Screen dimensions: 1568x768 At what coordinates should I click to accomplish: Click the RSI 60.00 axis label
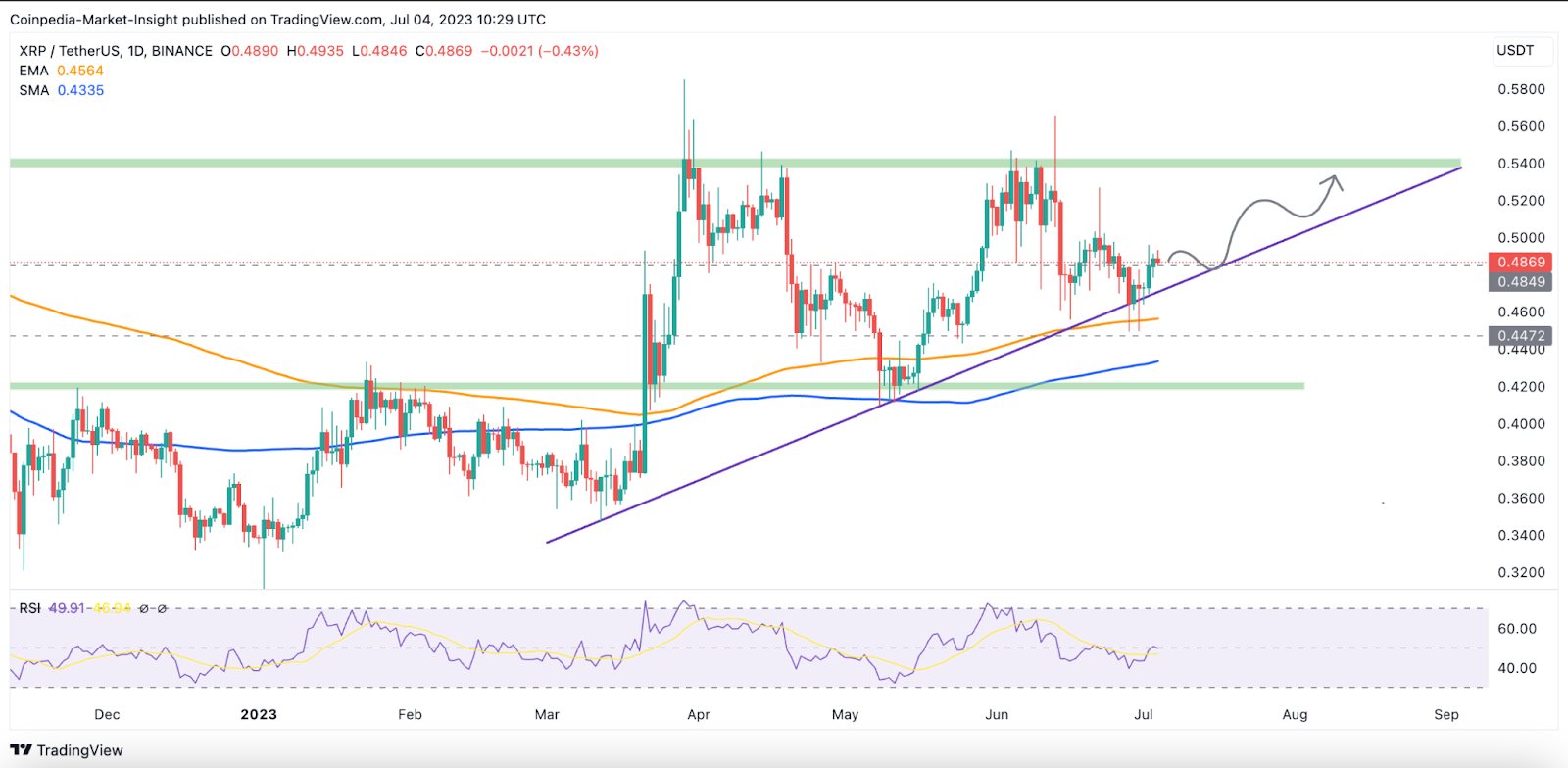(1517, 629)
